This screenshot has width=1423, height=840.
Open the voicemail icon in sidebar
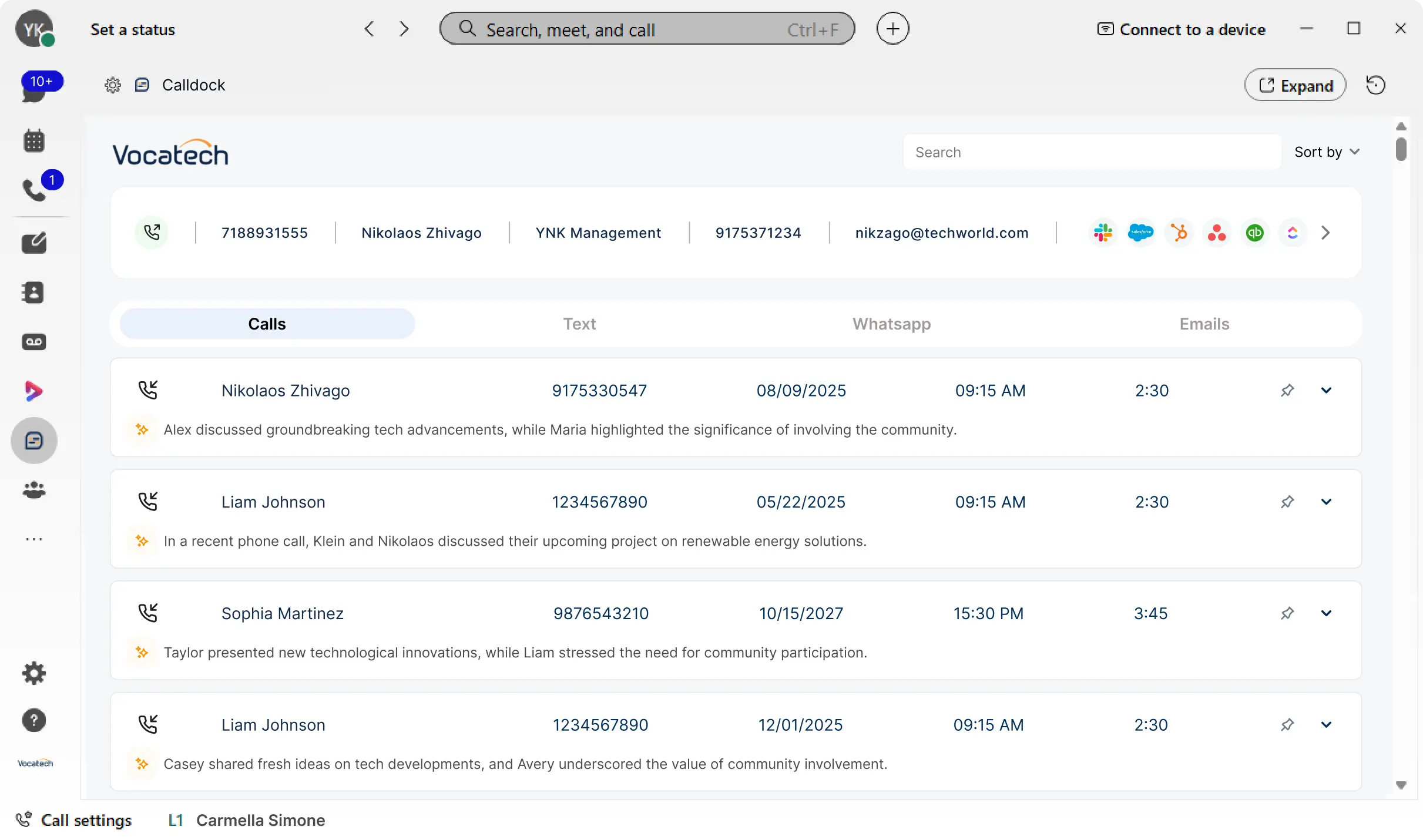(x=34, y=342)
